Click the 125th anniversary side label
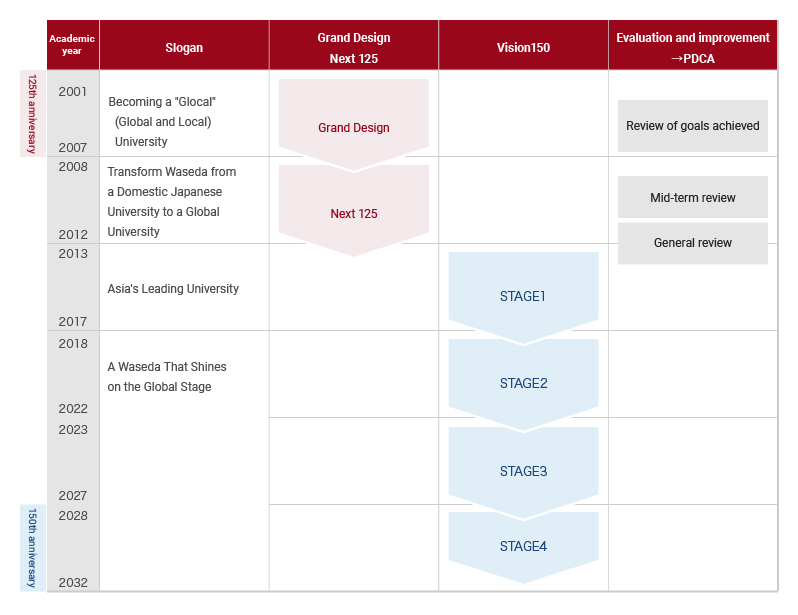798x615 pixels. (33, 114)
